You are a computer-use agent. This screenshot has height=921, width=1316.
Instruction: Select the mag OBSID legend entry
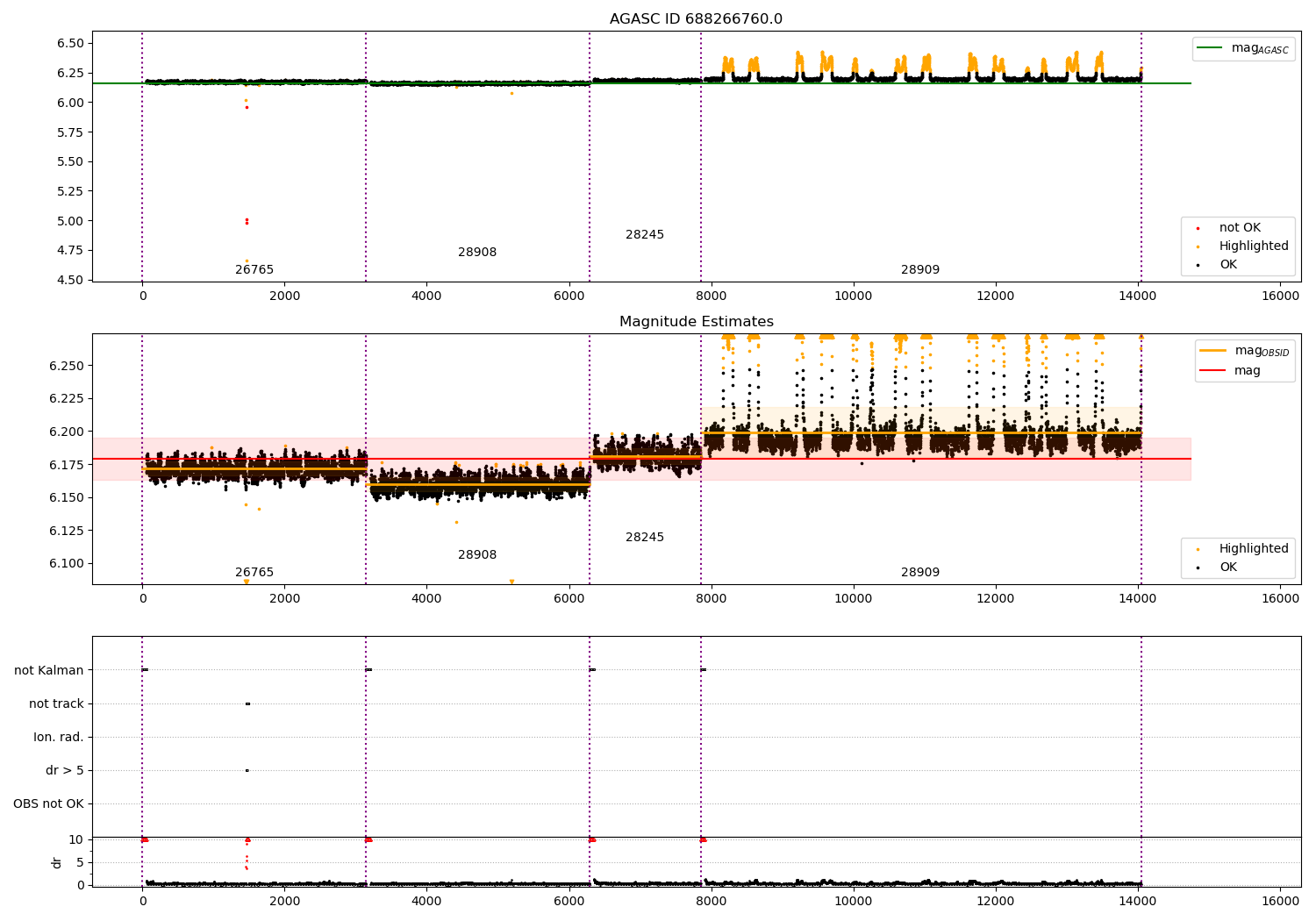click(x=1246, y=351)
